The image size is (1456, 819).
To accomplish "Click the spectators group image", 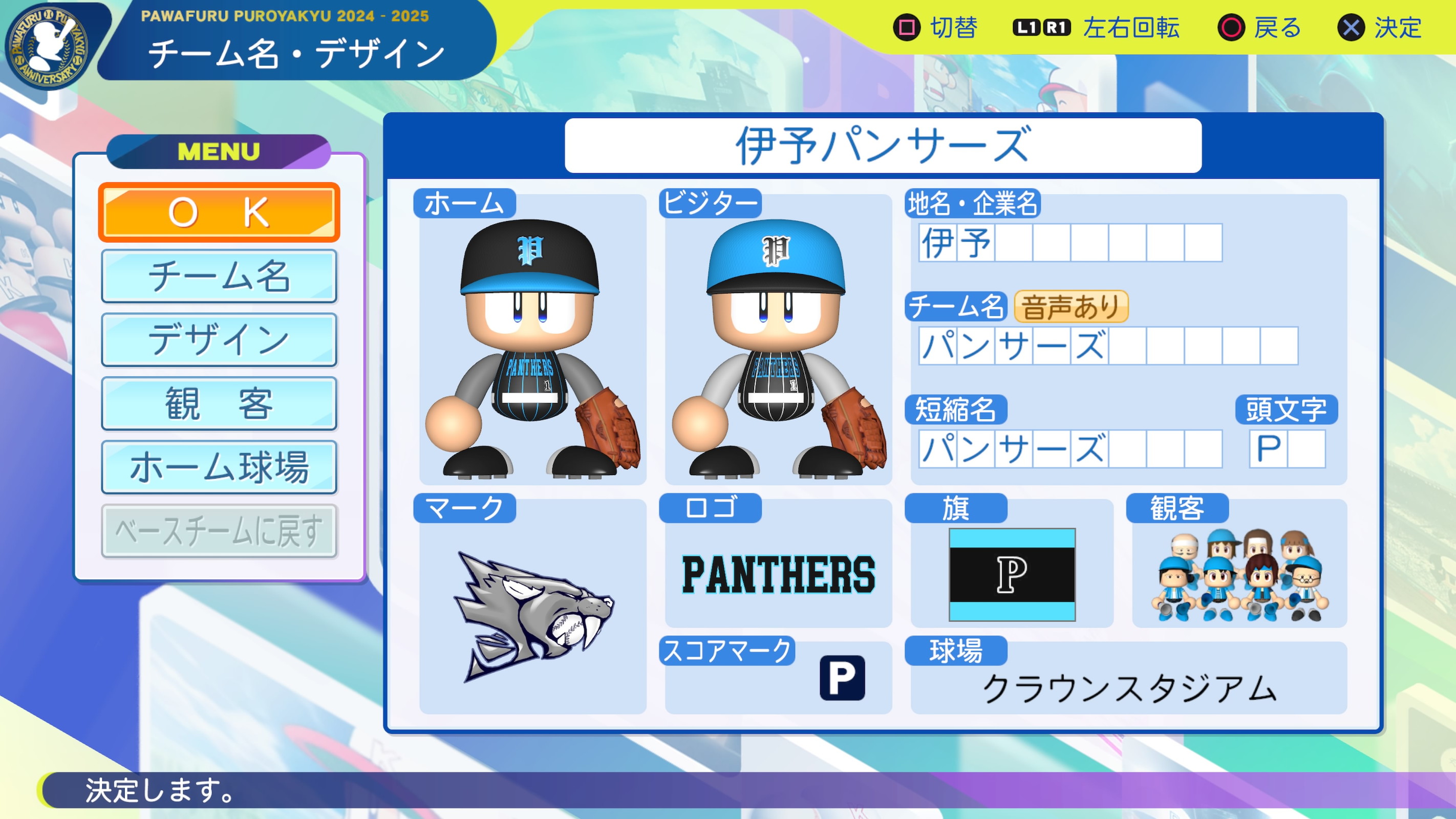I will (1239, 574).
